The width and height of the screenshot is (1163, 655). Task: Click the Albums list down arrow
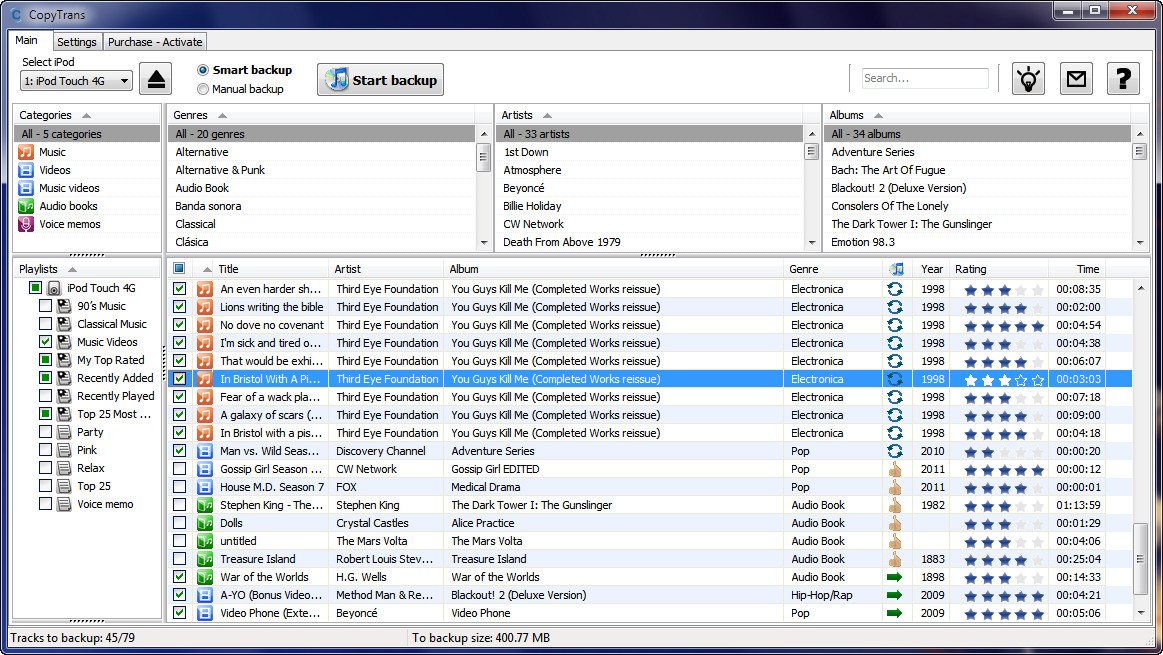point(1139,243)
